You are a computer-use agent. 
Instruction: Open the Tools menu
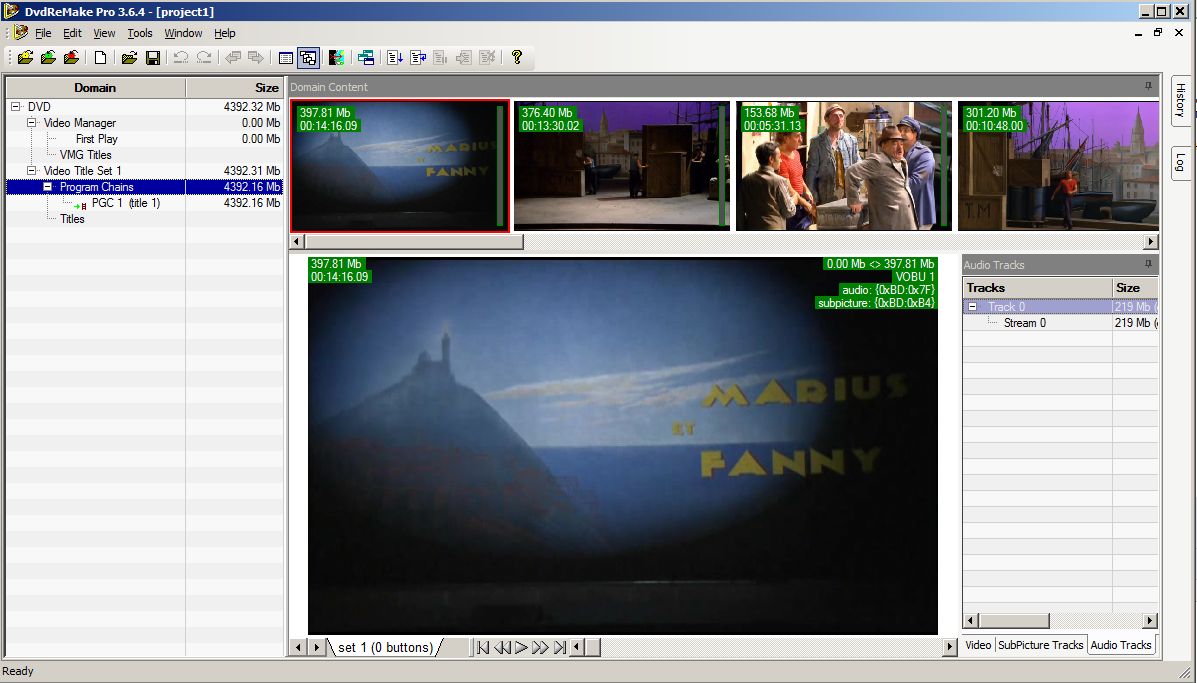[x=140, y=33]
